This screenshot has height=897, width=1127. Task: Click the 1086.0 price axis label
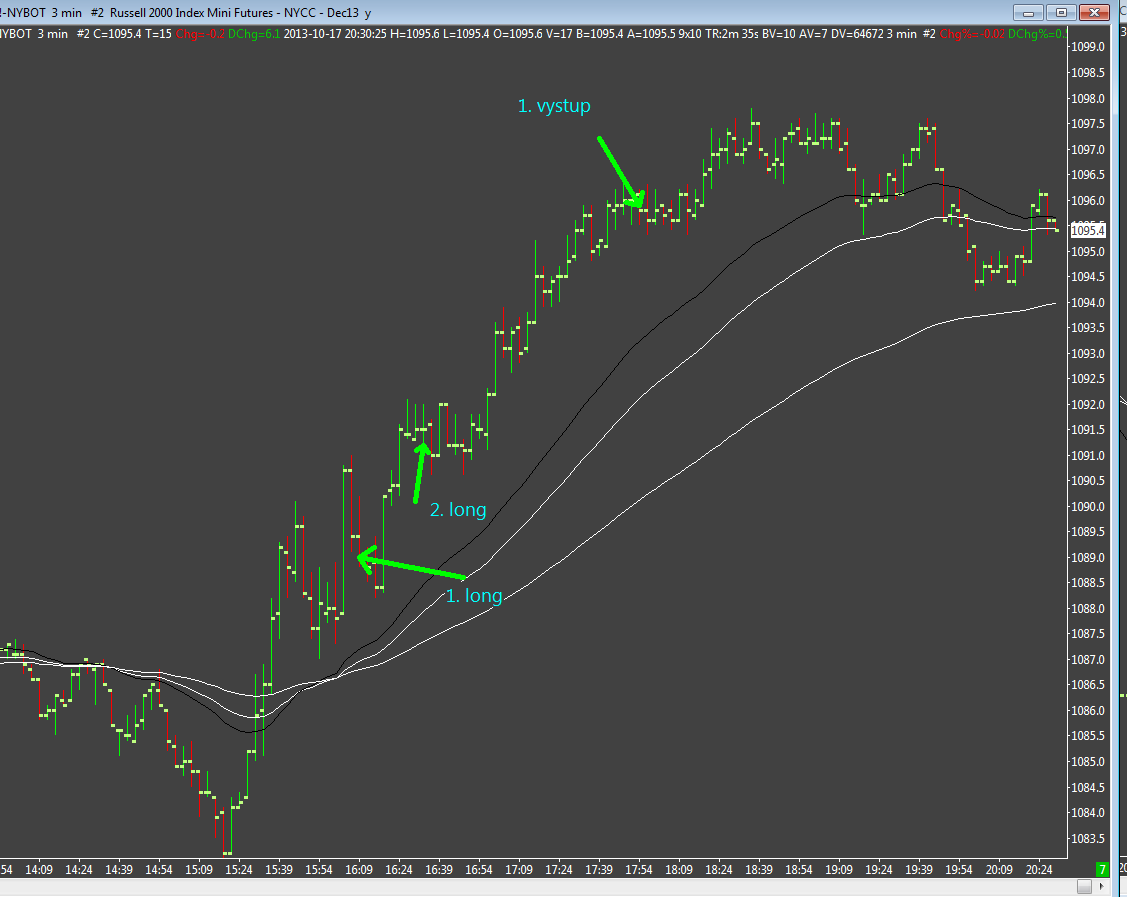click(1087, 711)
